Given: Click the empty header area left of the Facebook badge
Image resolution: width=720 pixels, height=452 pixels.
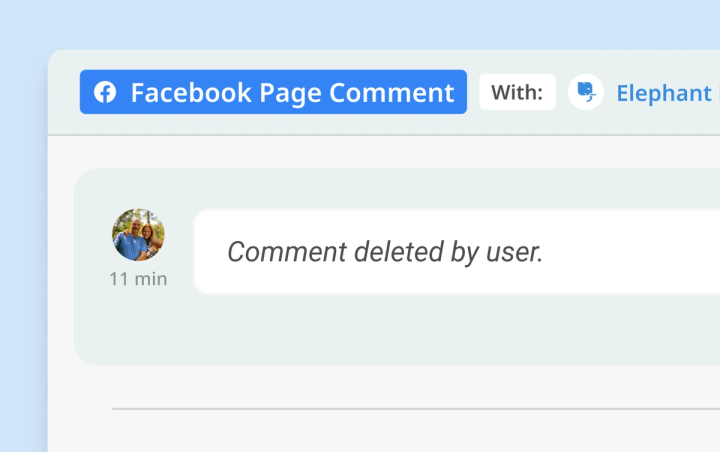Looking at the screenshot, I should (x=64, y=93).
